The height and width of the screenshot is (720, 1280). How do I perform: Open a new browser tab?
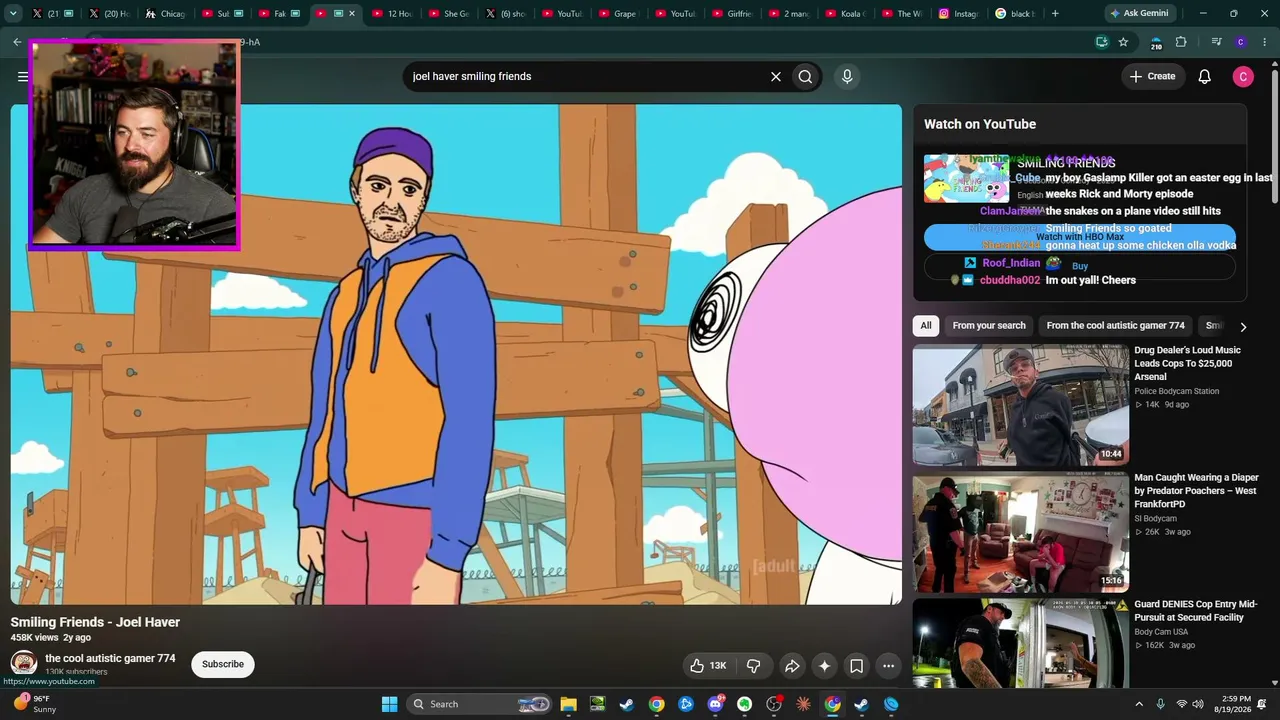click(1055, 14)
